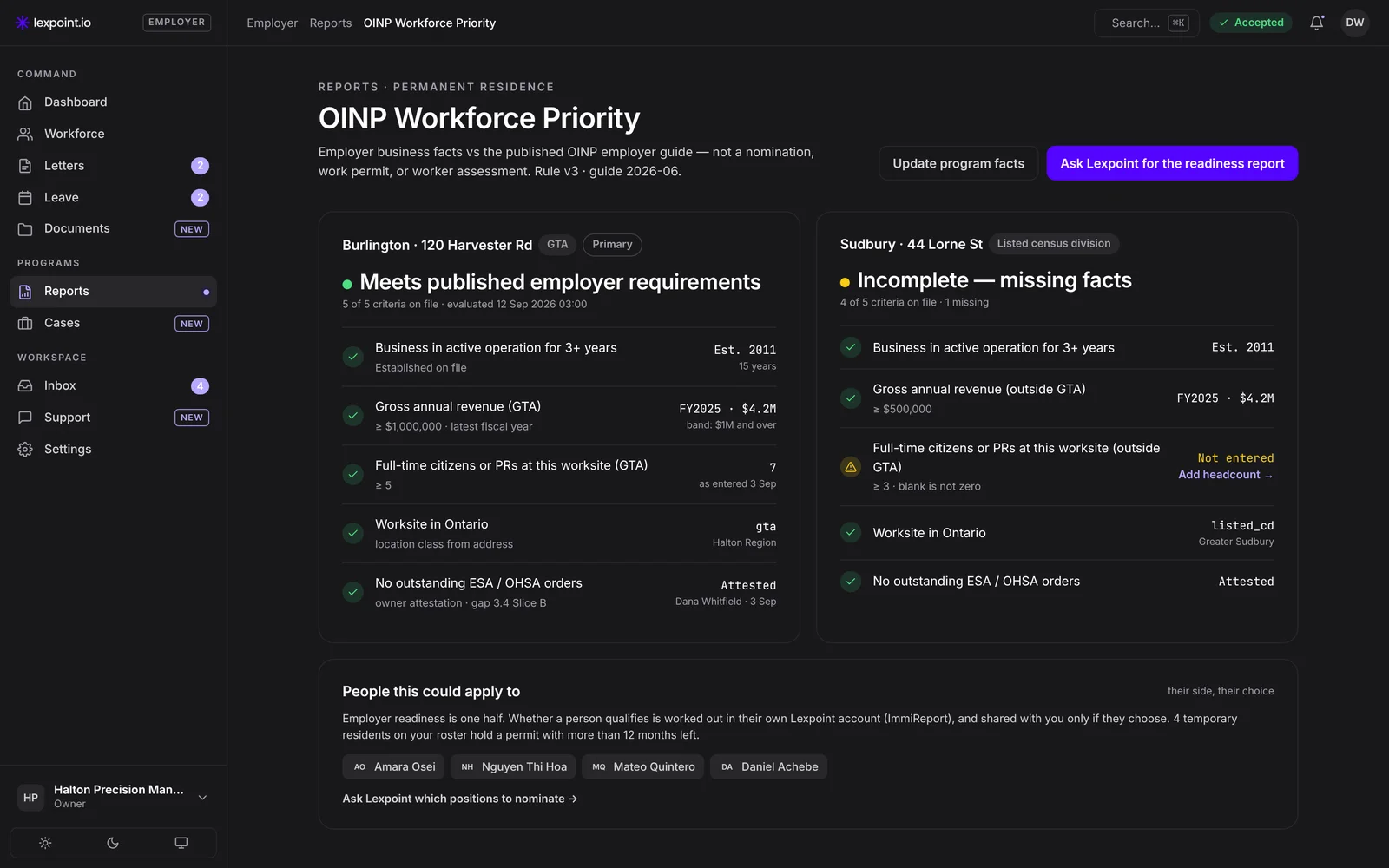This screenshot has width=1389, height=868.
Task: Click check icon for Sudbury ESA/OHSA orders
Action: coord(851,582)
